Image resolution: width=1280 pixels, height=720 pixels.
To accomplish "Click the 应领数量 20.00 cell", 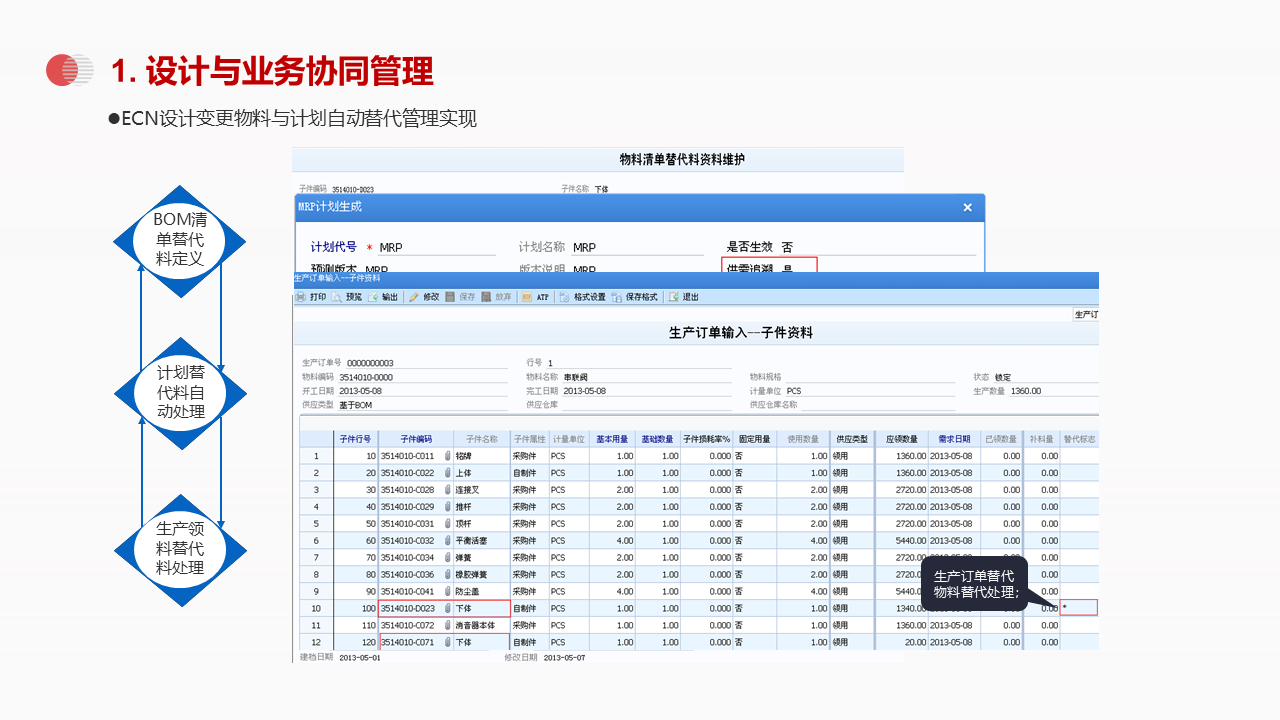I will tap(902, 642).
